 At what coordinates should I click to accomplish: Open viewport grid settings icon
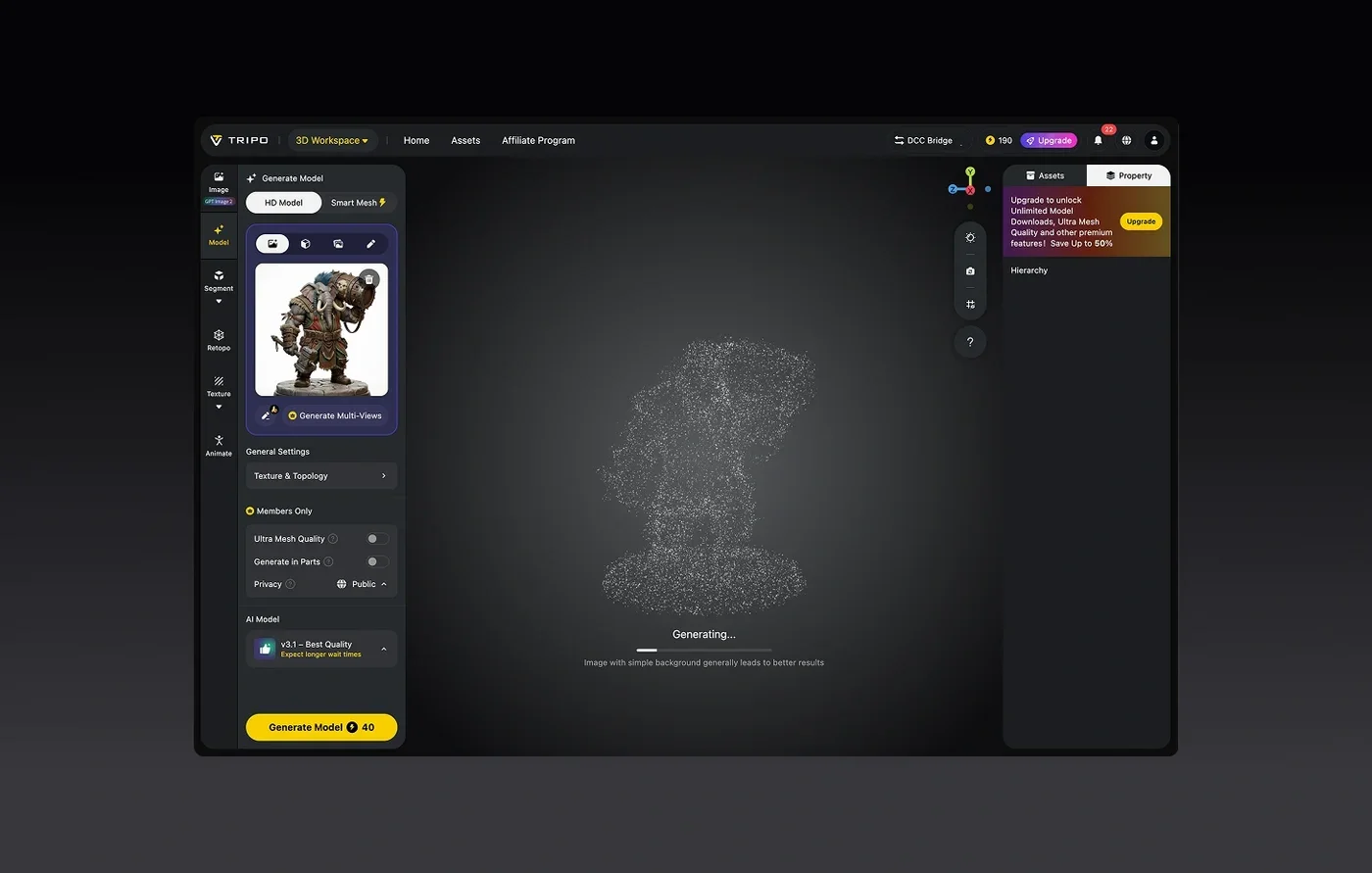[970, 305]
